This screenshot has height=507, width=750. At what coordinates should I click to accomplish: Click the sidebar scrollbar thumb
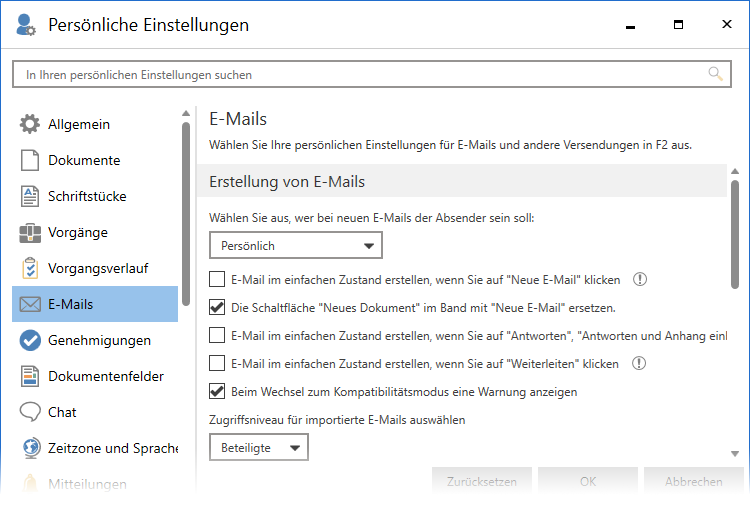pos(186,214)
